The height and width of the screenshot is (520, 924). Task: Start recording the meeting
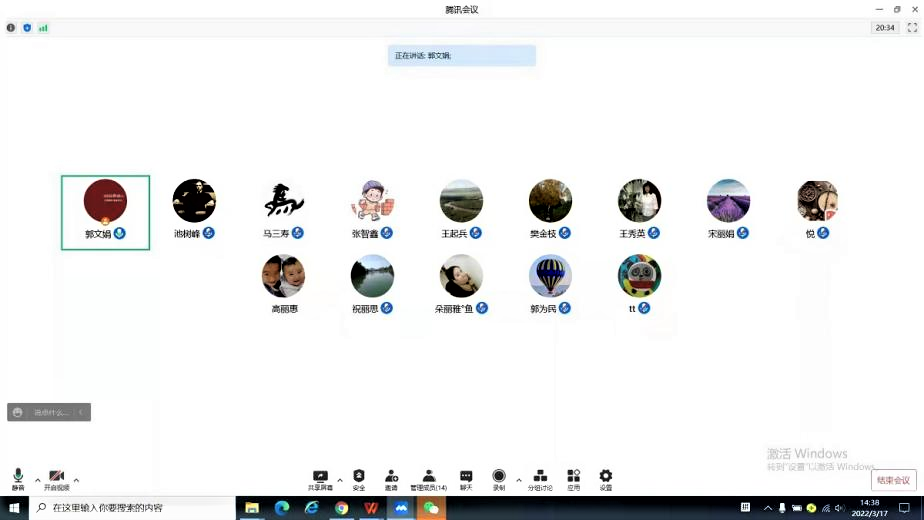(498, 478)
